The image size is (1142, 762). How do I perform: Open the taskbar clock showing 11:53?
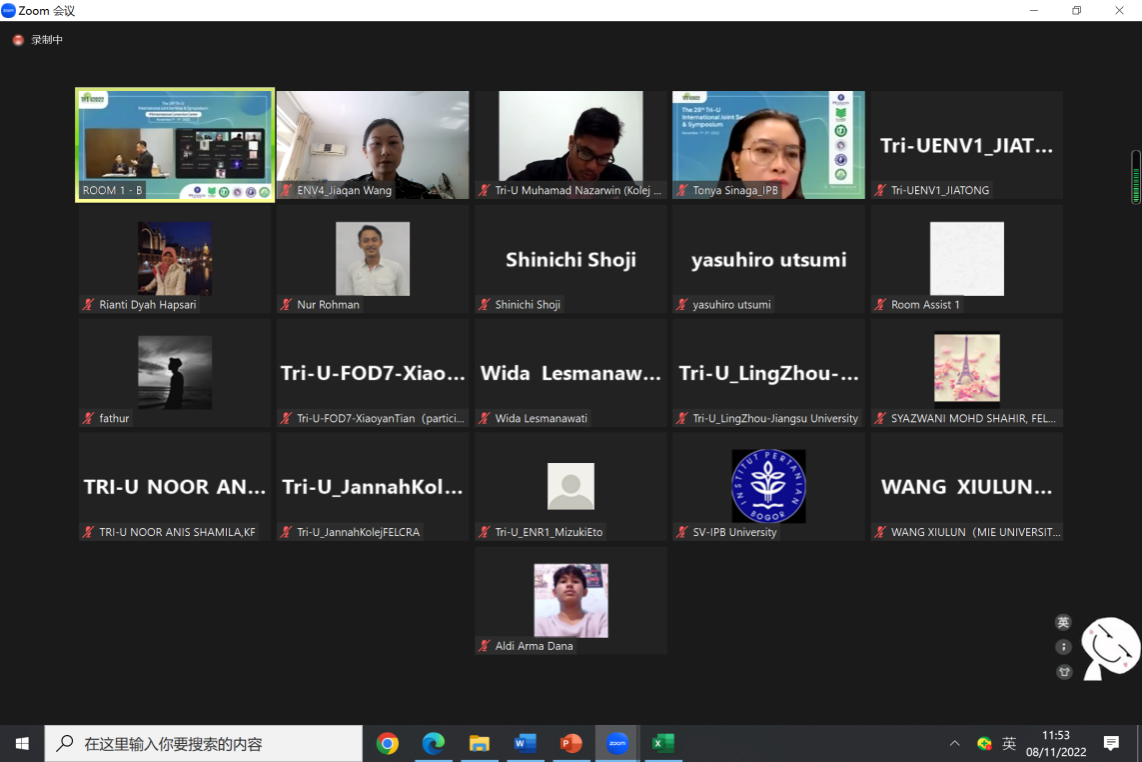pos(1055,743)
